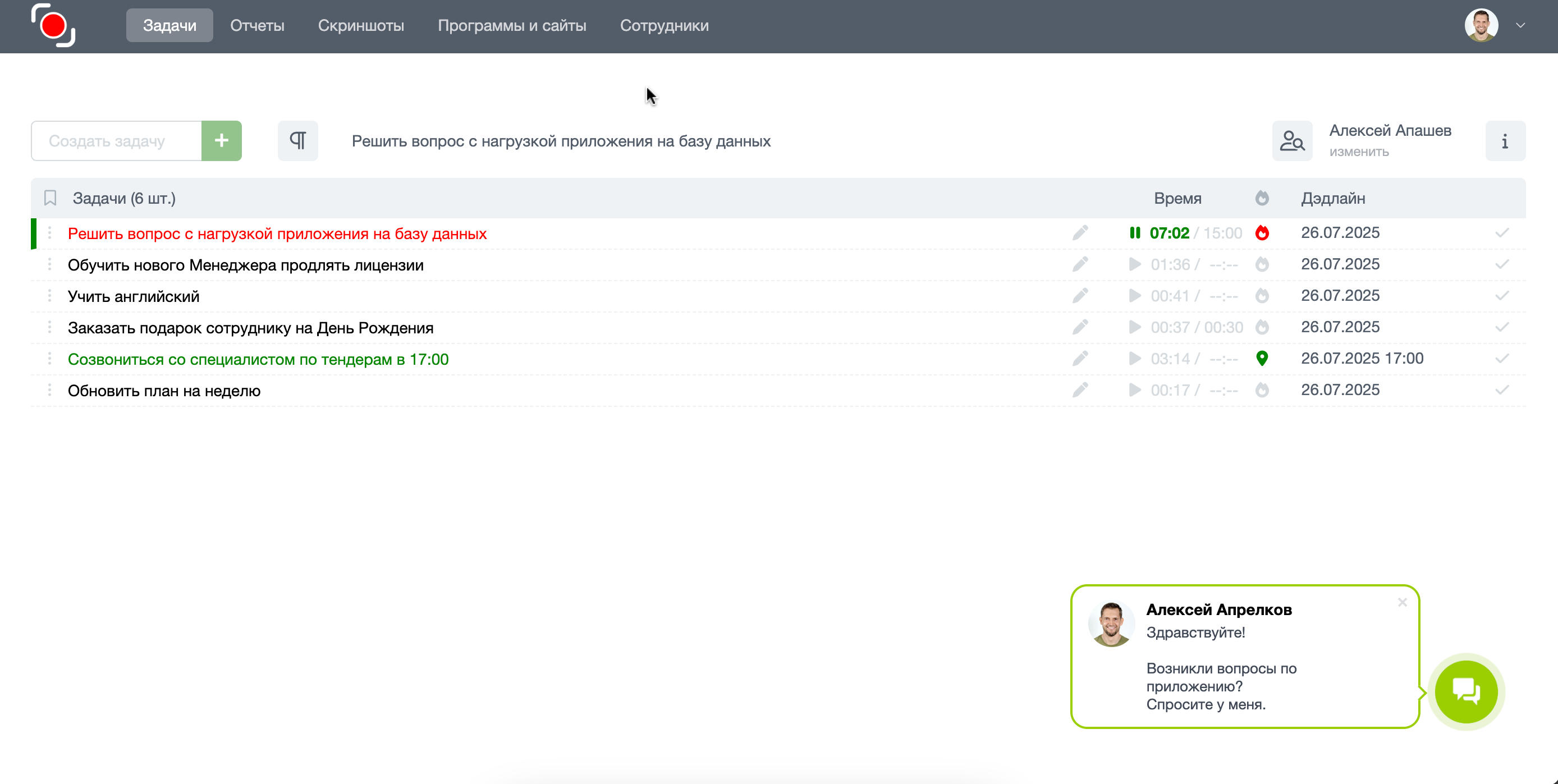Open the drag menu dots for 'Созвониться со специалистом'
This screenshot has width=1558, height=784.
click(49, 359)
